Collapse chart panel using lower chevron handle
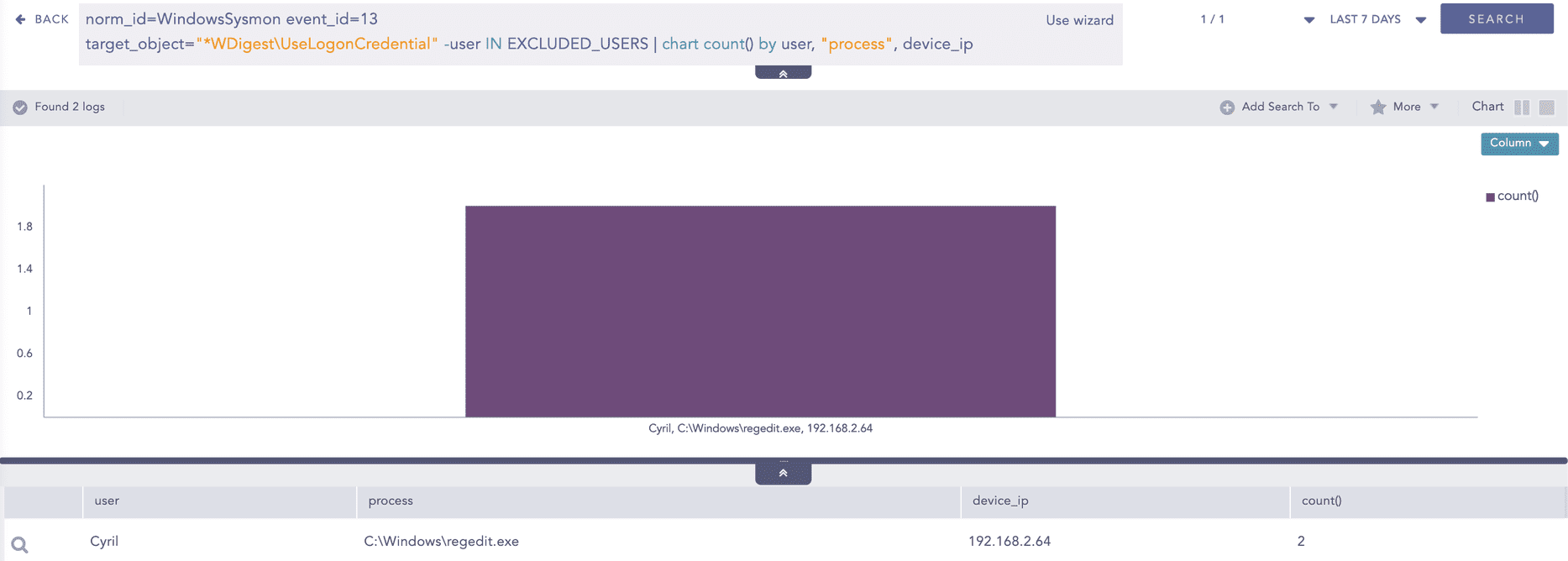 click(783, 474)
